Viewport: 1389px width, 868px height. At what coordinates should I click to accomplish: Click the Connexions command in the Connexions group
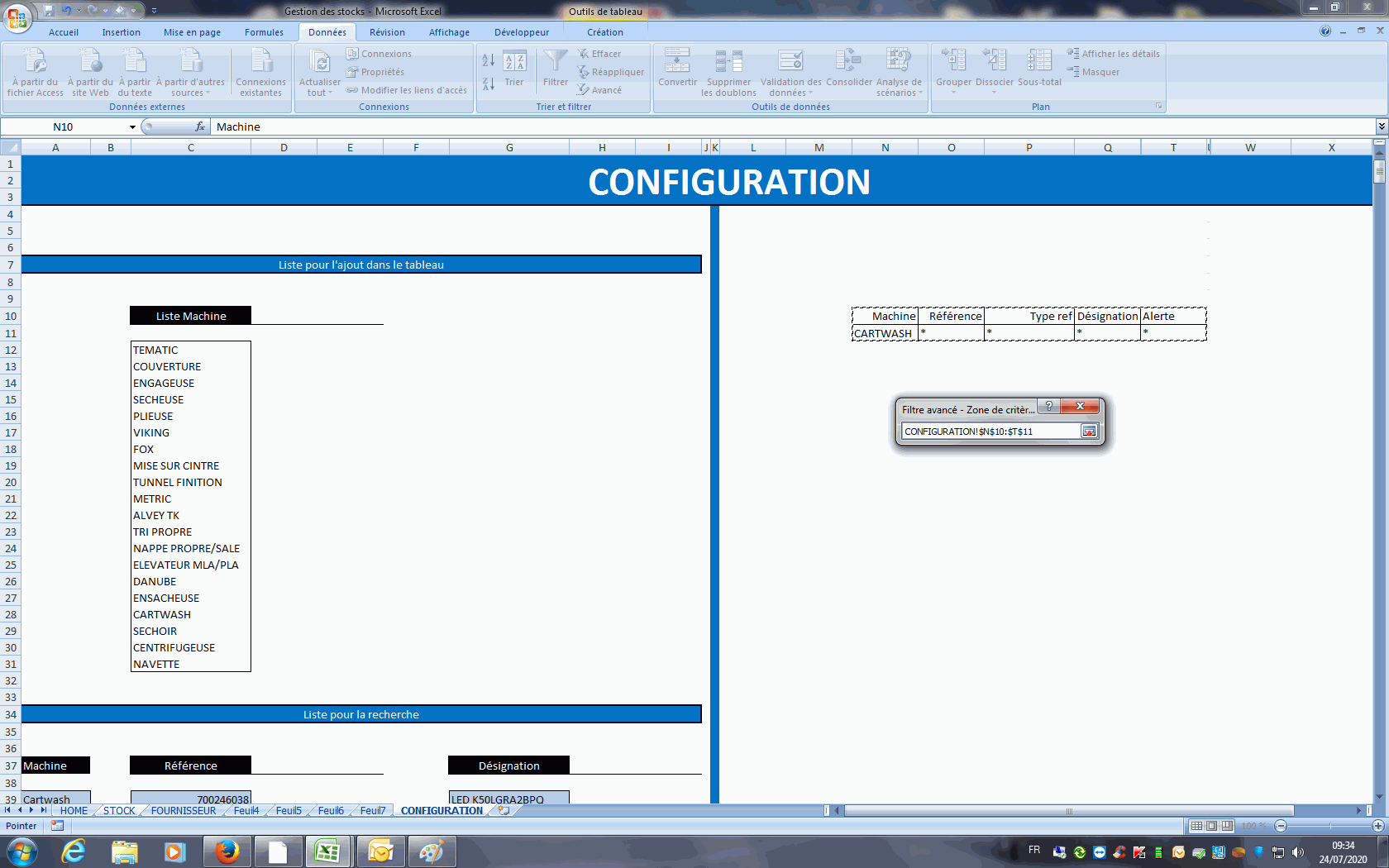[x=379, y=54]
